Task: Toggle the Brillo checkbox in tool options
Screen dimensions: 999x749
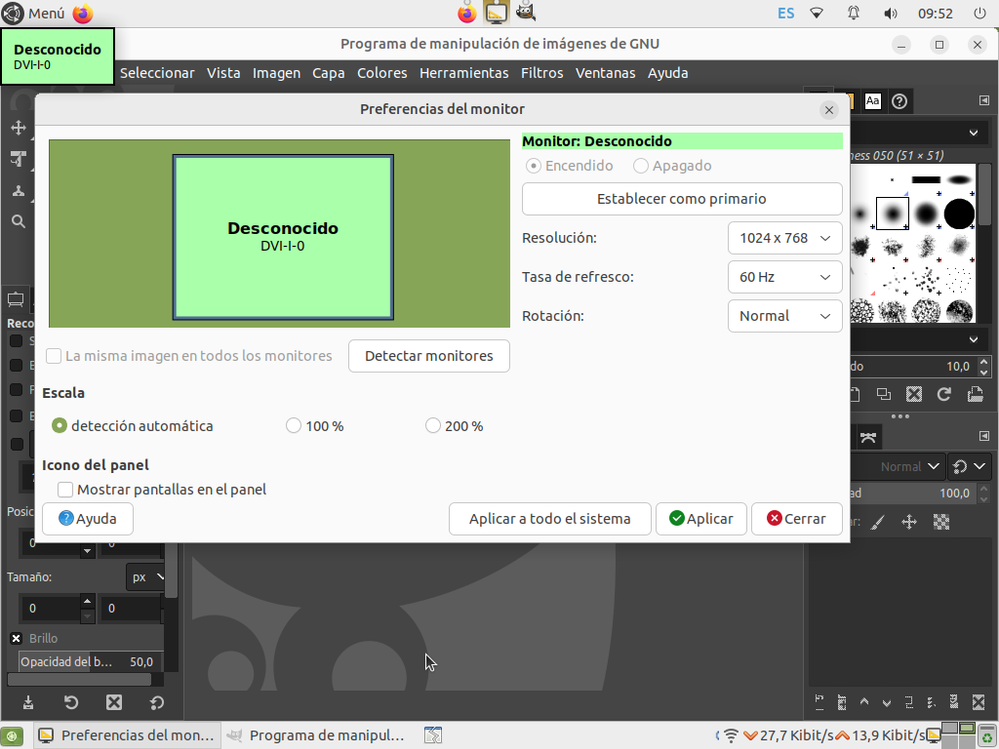Action: [17, 638]
